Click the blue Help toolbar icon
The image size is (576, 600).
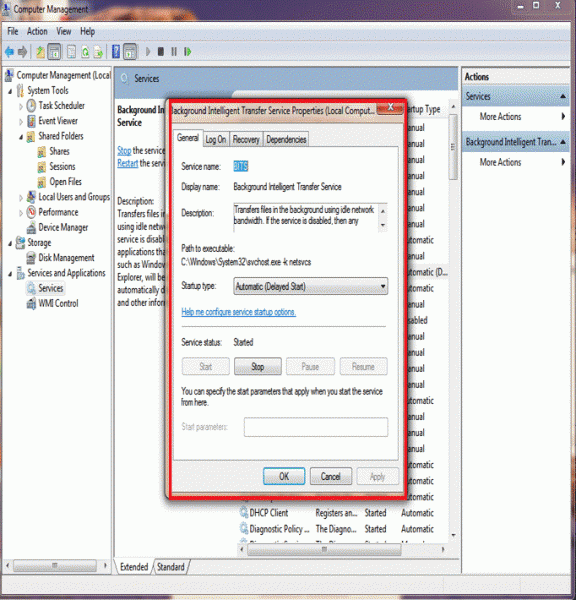coord(116,52)
